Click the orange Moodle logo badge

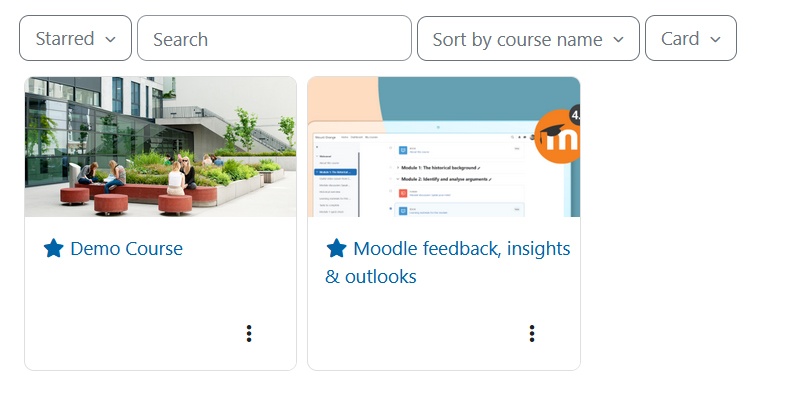point(557,137)
